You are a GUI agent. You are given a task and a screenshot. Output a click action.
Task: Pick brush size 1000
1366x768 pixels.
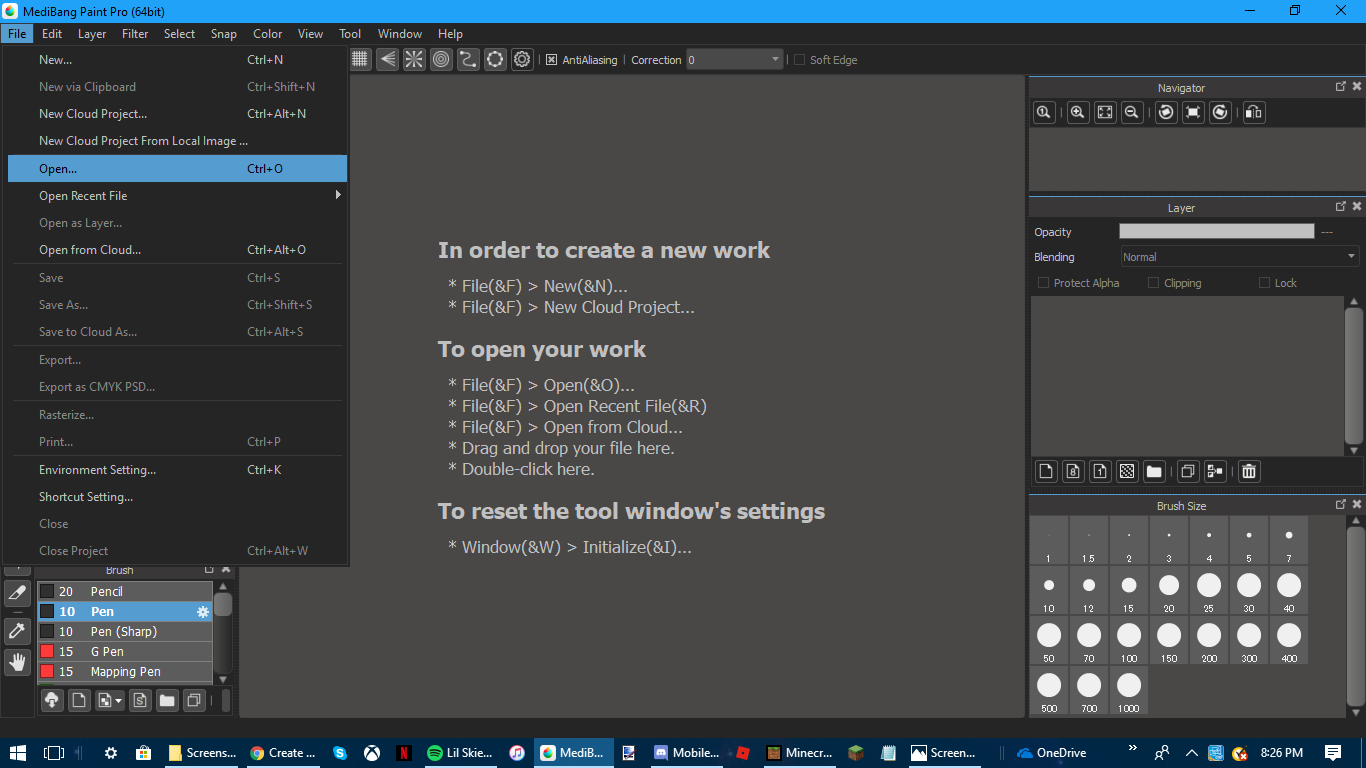point(1129,690)
